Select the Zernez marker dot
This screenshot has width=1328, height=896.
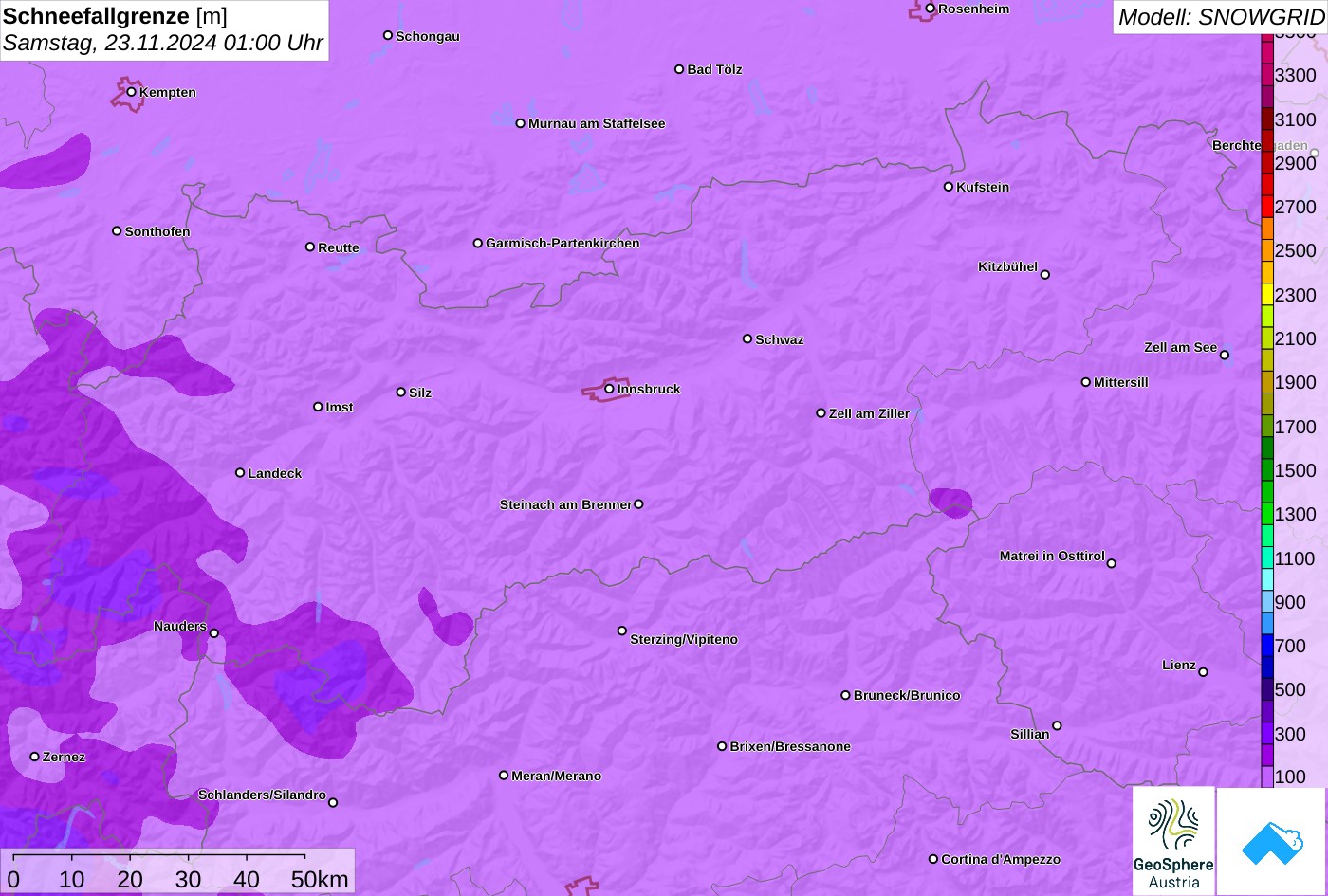pos(35,757)
